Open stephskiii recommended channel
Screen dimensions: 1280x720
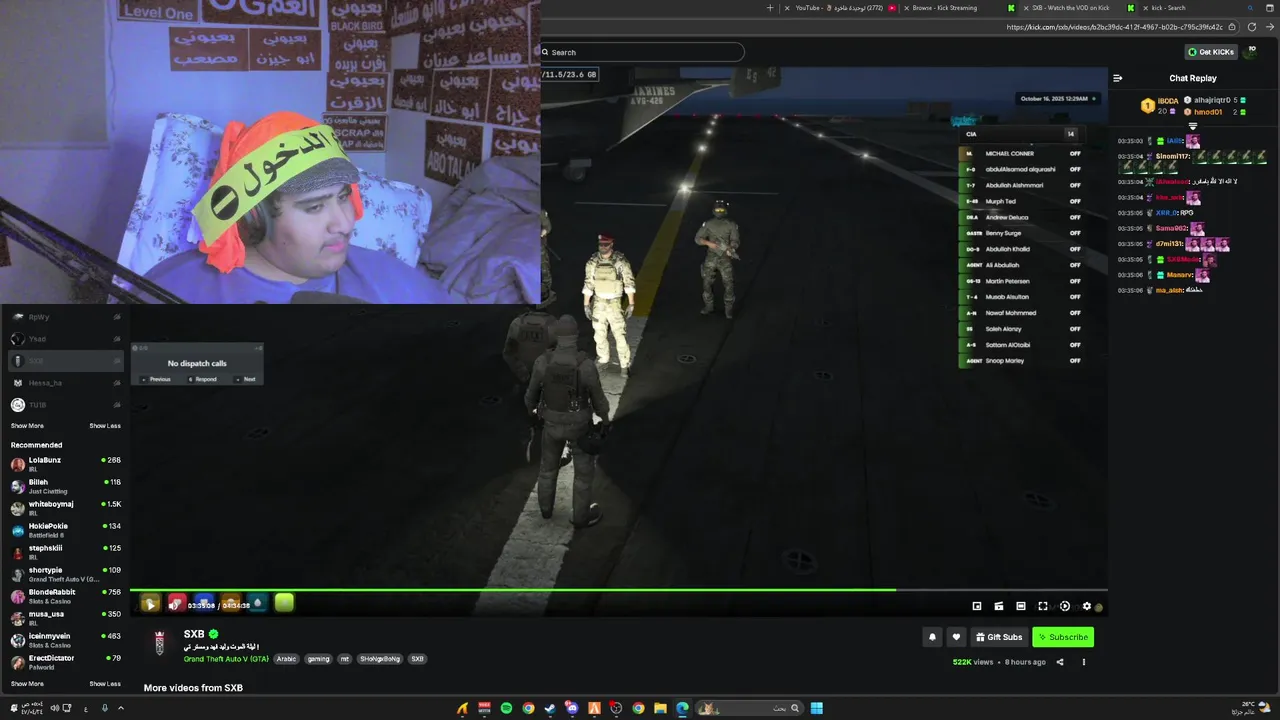[x=65, y=552]
